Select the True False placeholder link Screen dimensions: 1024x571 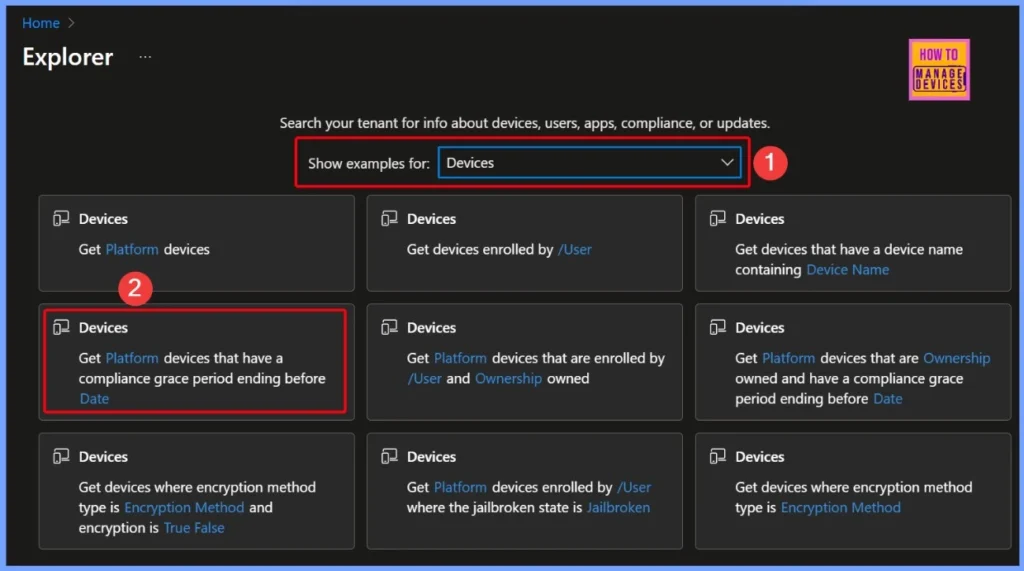point(194,527)
